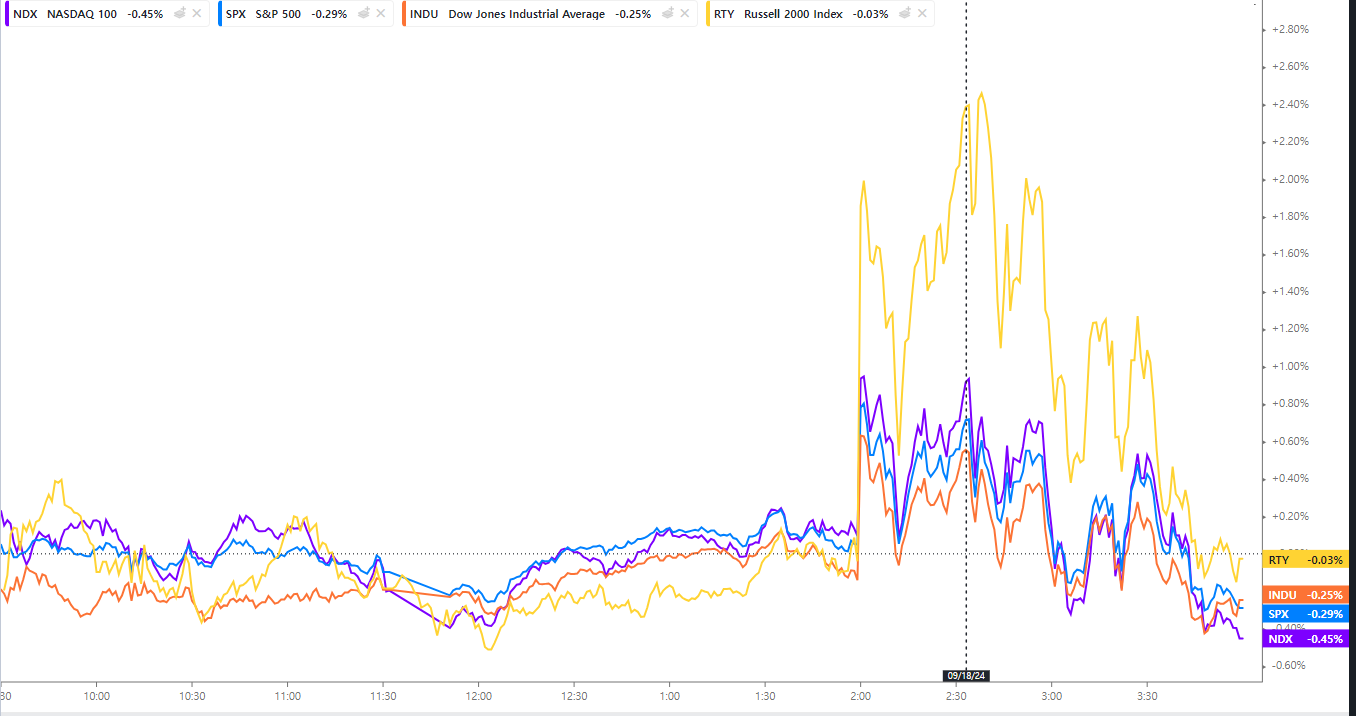Click the 09/18/24 crosshair date marker
Viewport: 1356px width, 716px height.
(x=965, y=675)
